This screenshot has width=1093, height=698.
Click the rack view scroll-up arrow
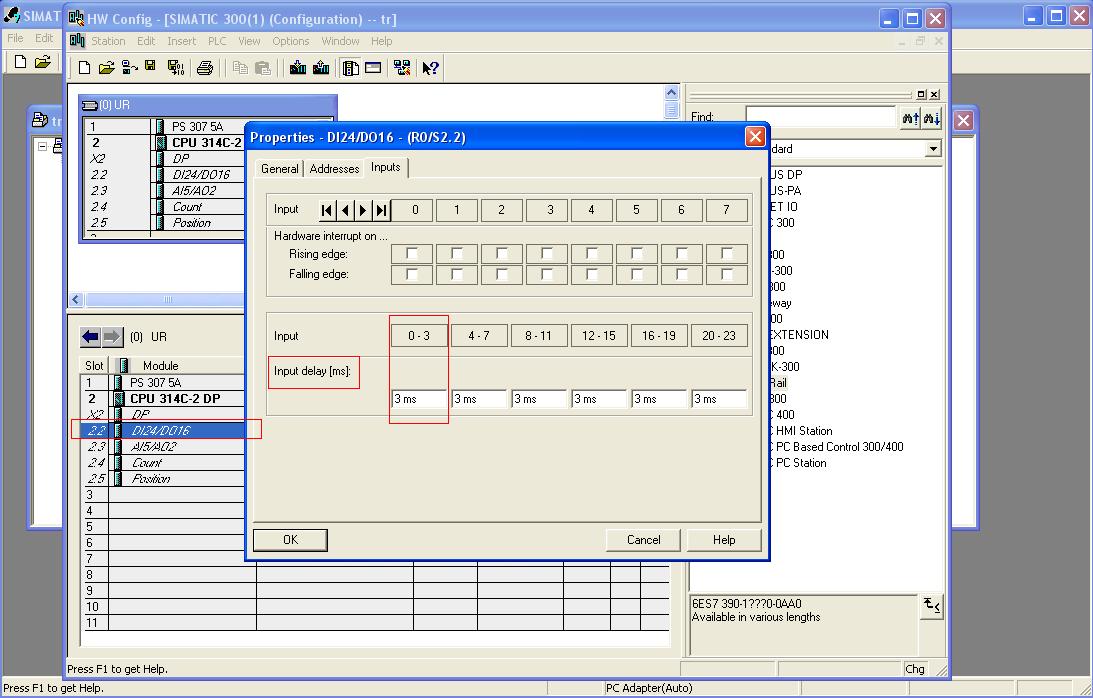pyautogui.click(x=671, y=93)
